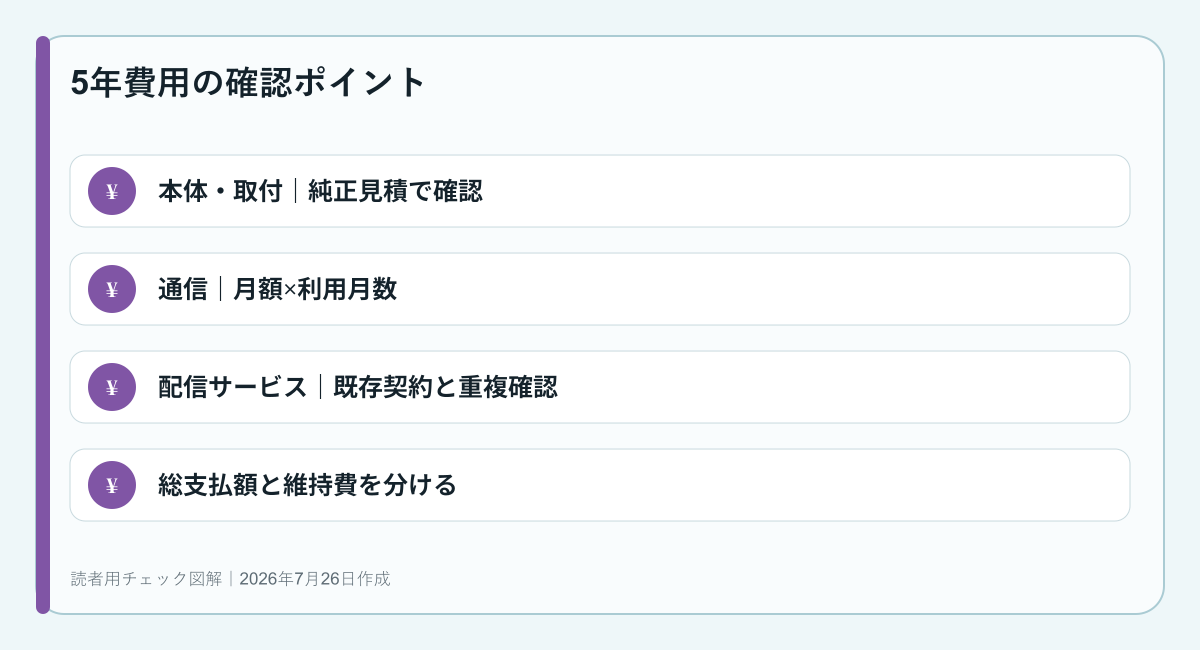Select the 配信サービス label
1200x650 pixels.
tap(233, 387)
